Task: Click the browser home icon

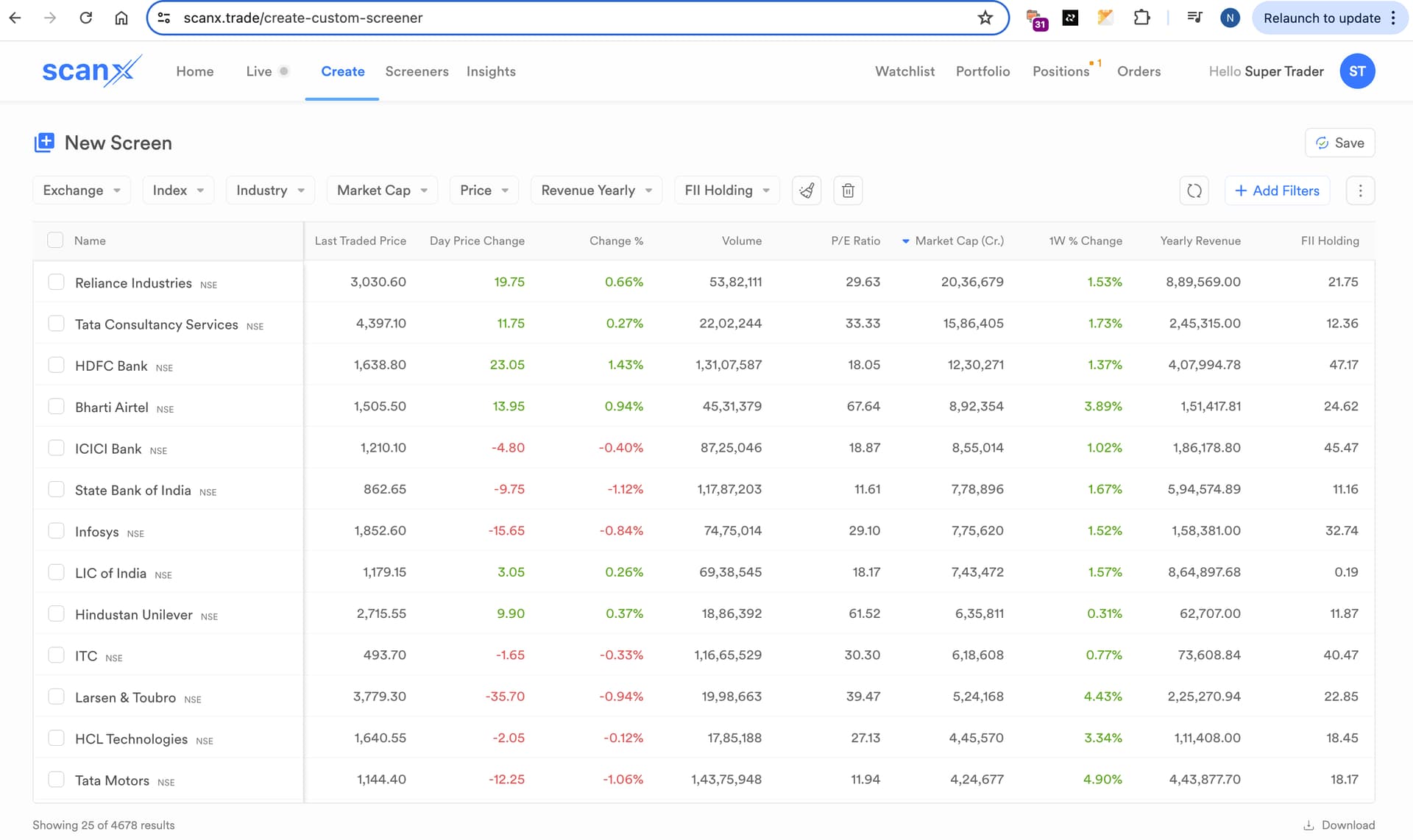Action: pyautogui.click(x=121, y=18)
